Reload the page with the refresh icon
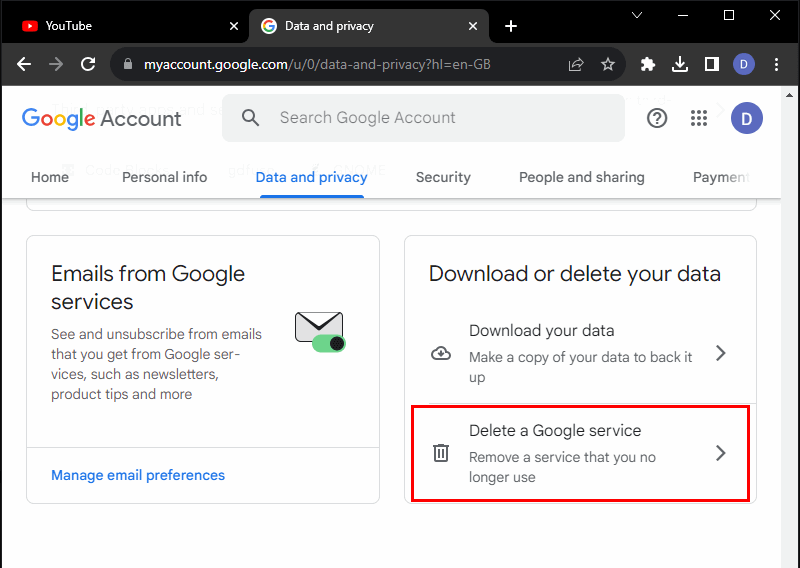The image size is (800, 568). pyautogui.click(x=88, y=64)
